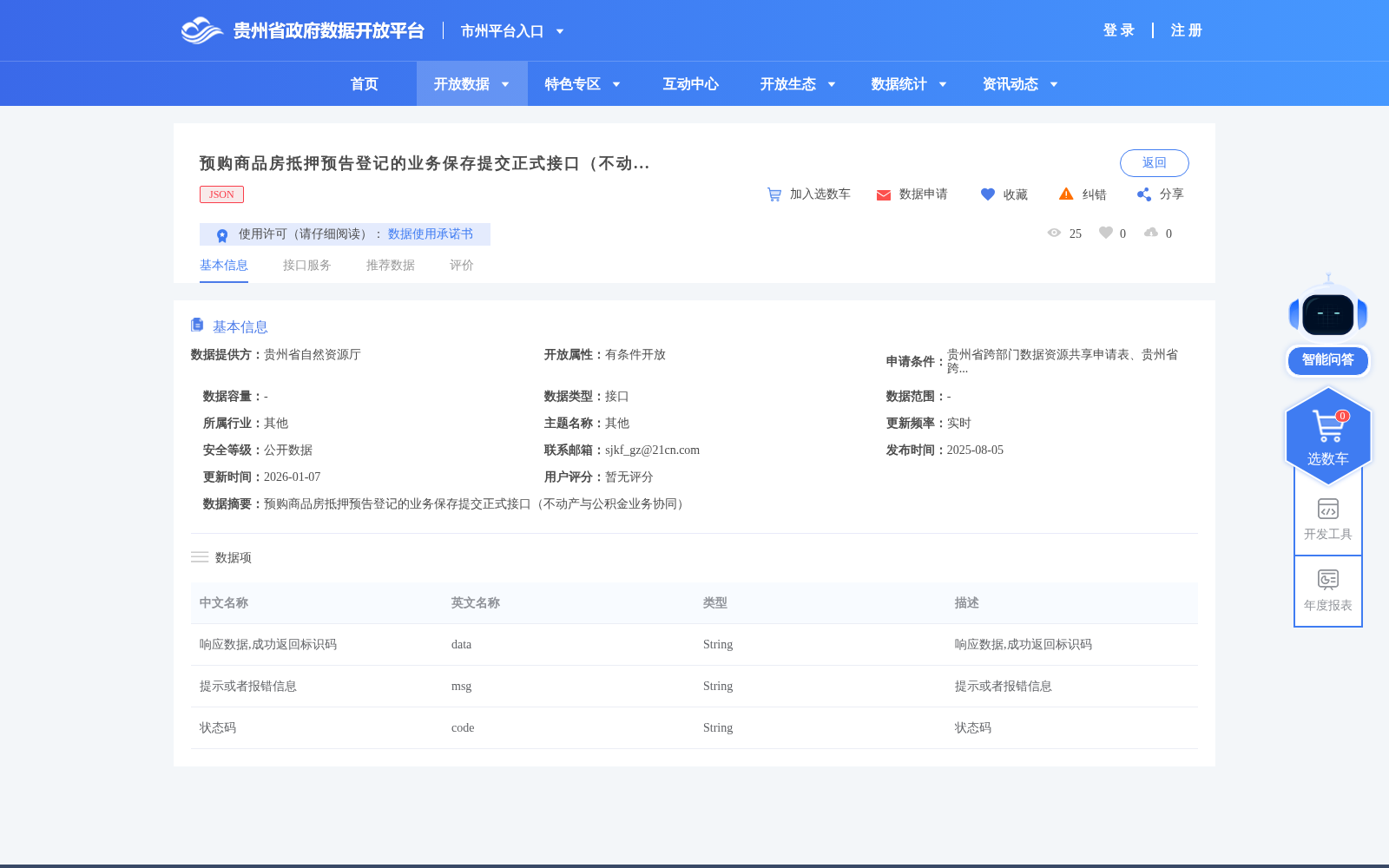
Task: Click the 发布时间 value 2025-08-05
Action: 975,450
